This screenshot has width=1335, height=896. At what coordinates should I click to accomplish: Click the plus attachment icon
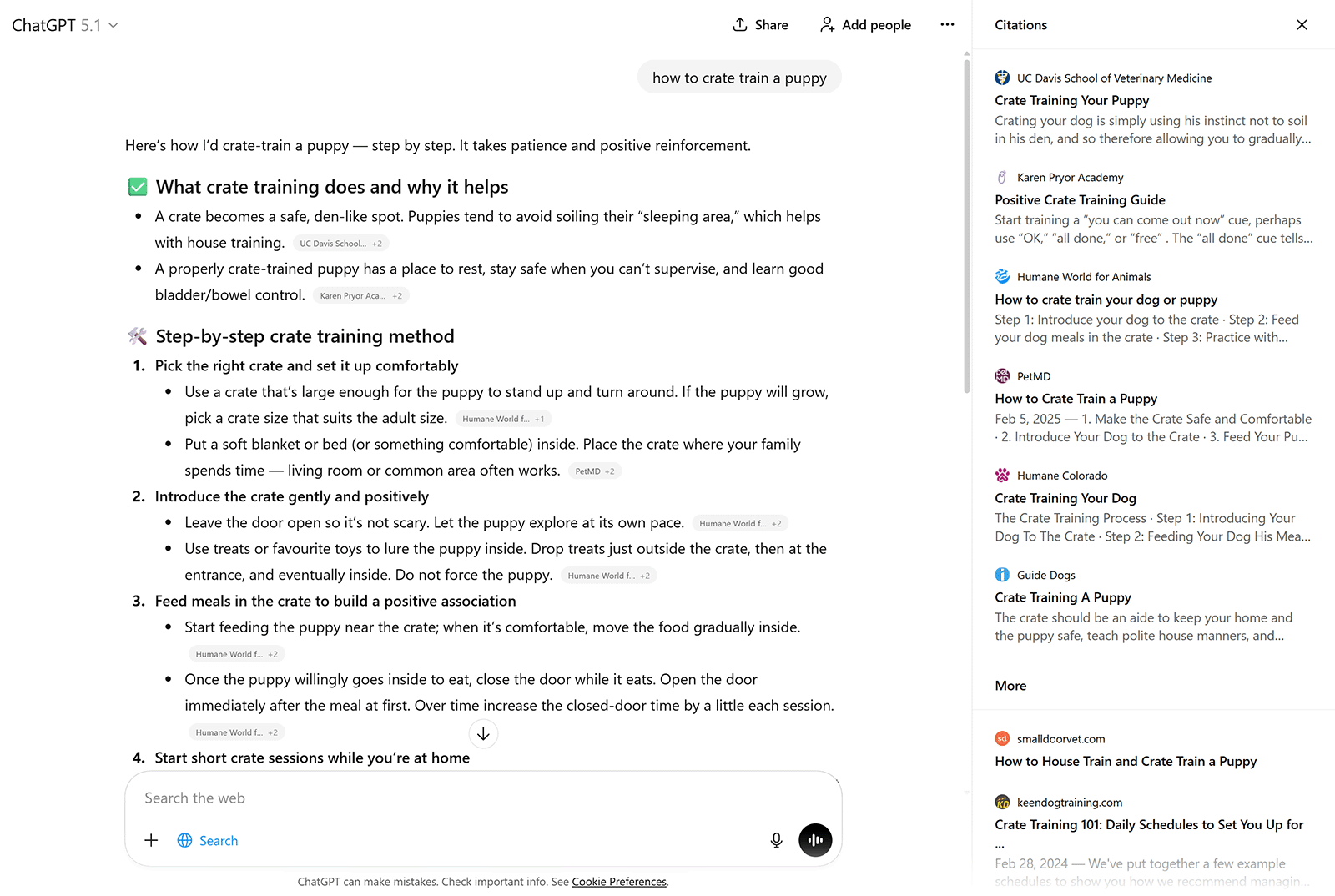tap(150, 840)
